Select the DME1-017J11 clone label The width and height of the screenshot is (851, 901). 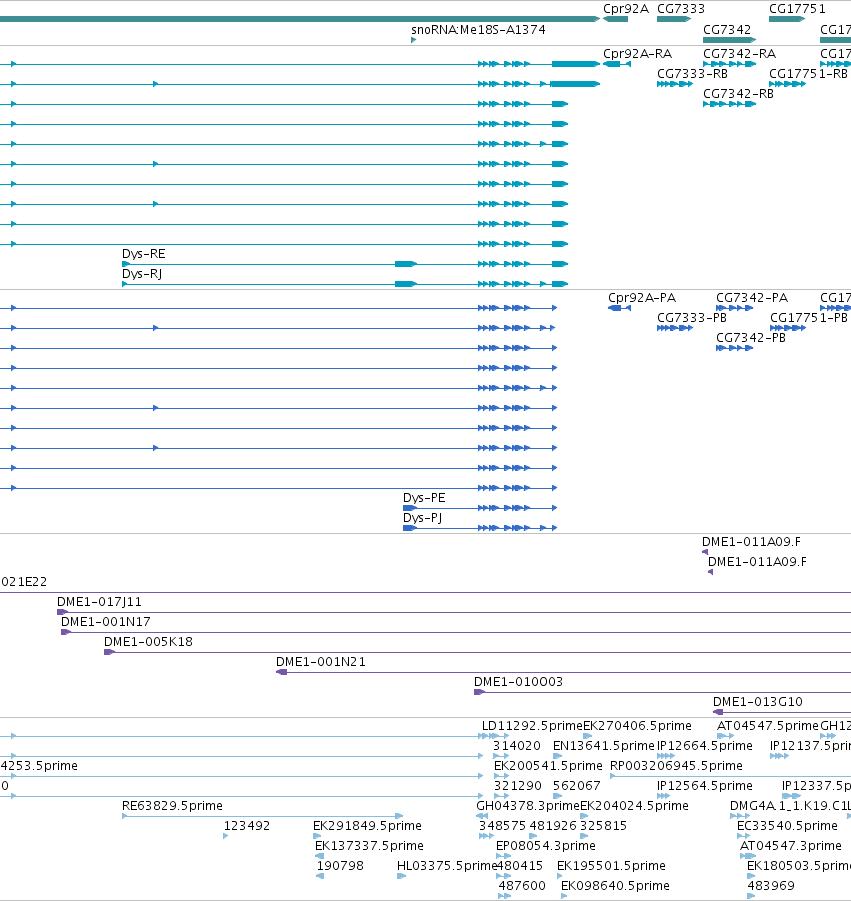click(99, 602)
